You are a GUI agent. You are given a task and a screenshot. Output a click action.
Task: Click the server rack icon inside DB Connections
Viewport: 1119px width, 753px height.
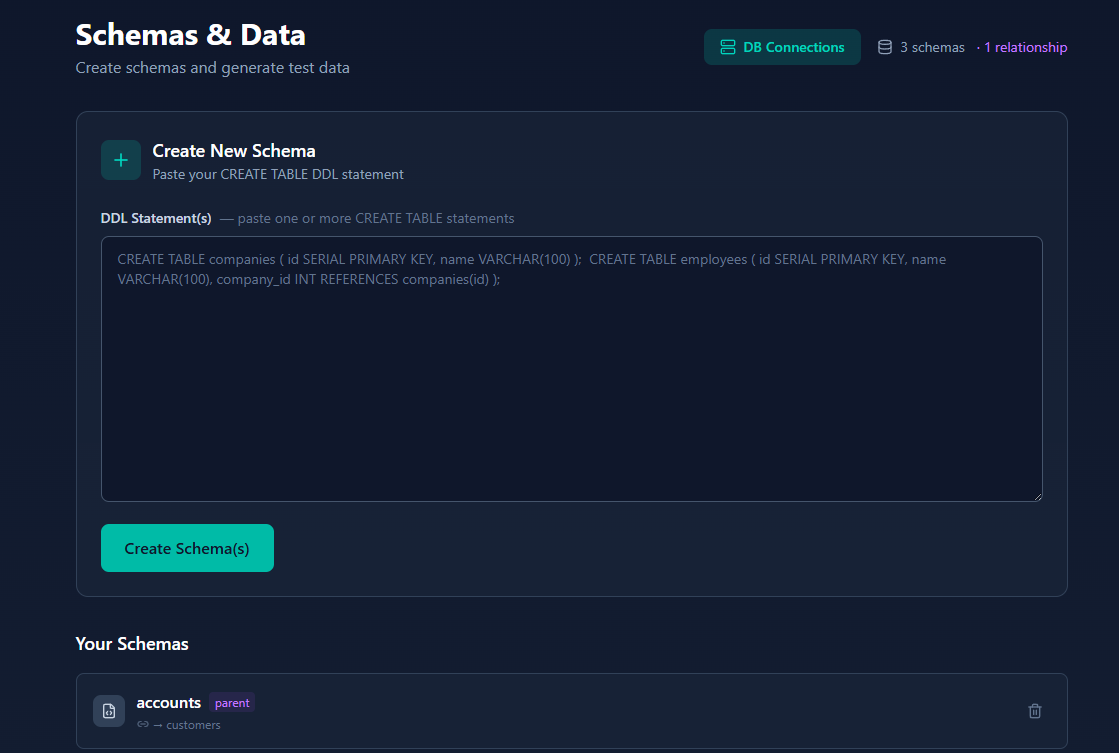(x=730, y=46)
